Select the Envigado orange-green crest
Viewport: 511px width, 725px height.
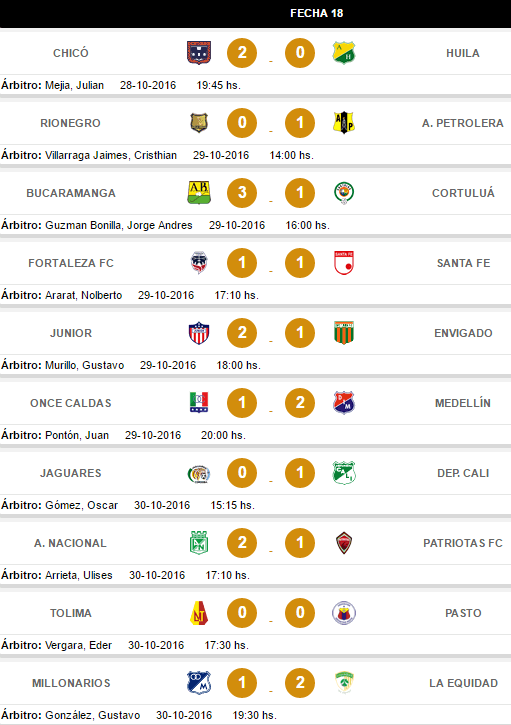[x=344, y=333]
